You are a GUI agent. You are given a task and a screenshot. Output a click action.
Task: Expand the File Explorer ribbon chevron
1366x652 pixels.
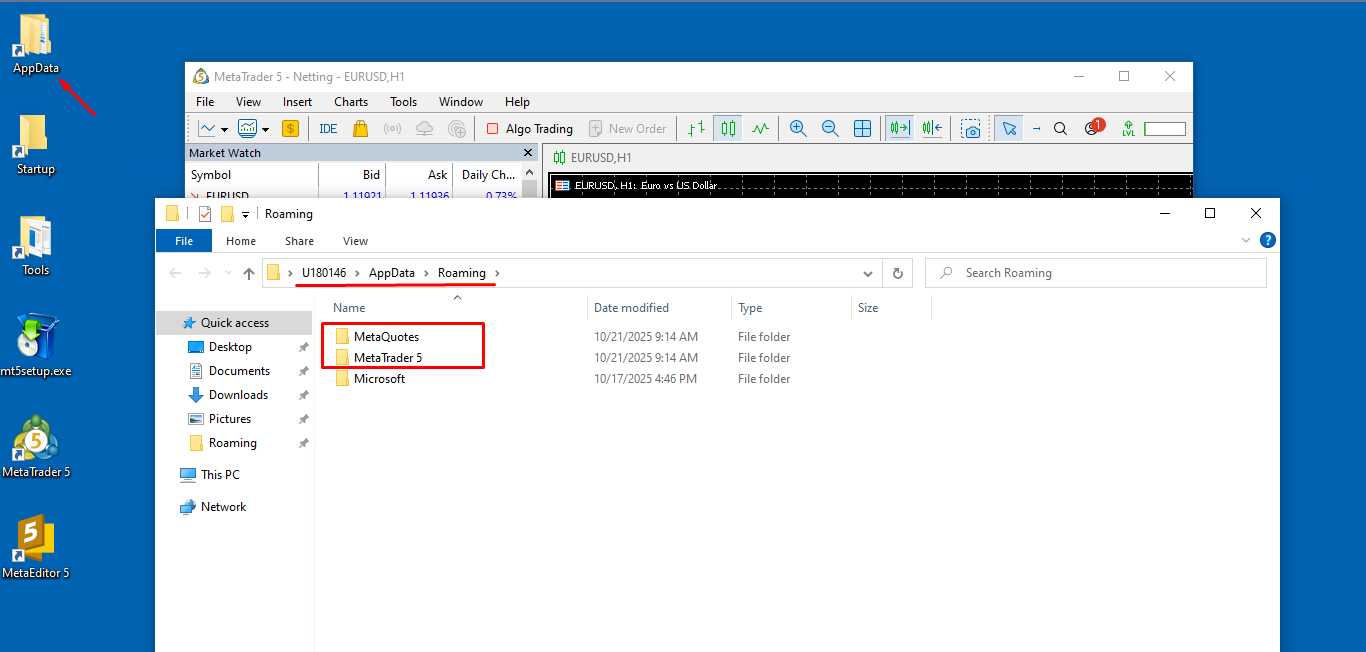(x=1245, y=241)
